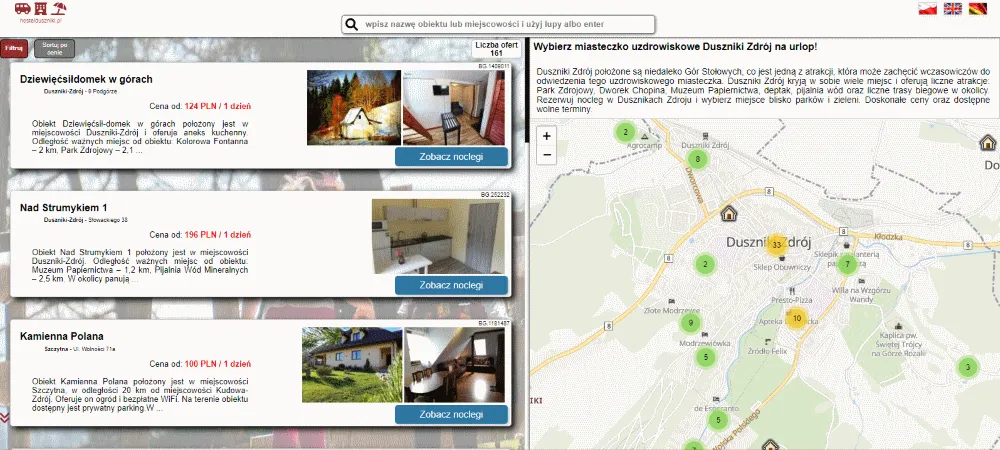Open the Sortuj po cenie sort button

54,49
